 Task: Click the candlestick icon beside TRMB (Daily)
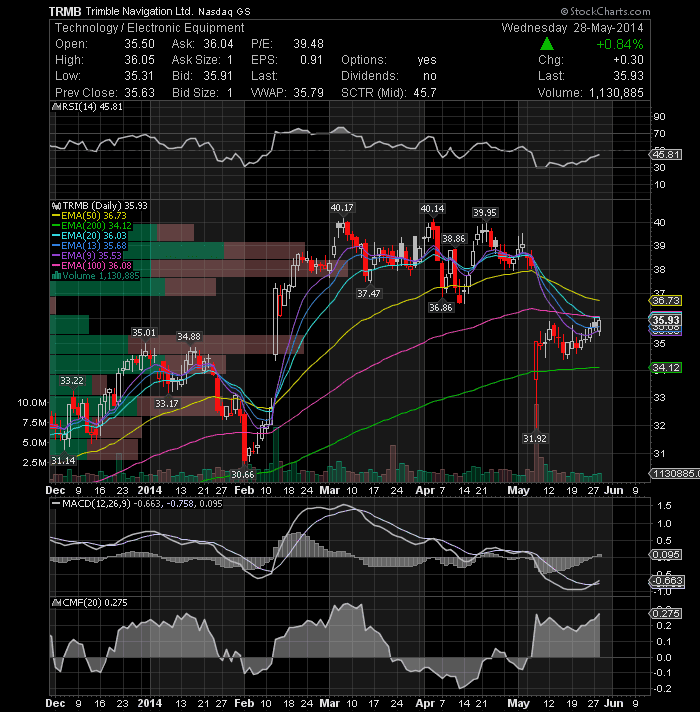pyautogui.click(x=56, y=206)
